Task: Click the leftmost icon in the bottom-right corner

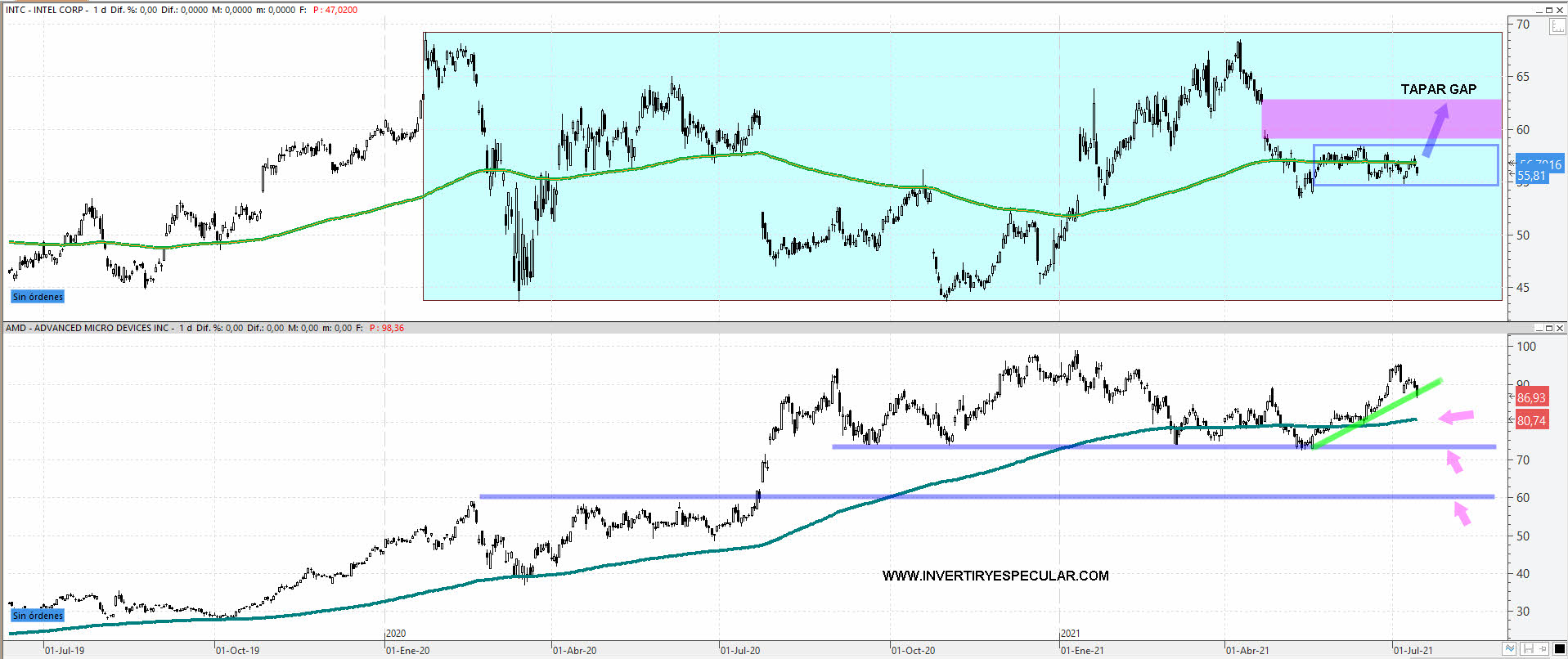Action: 1509,649
